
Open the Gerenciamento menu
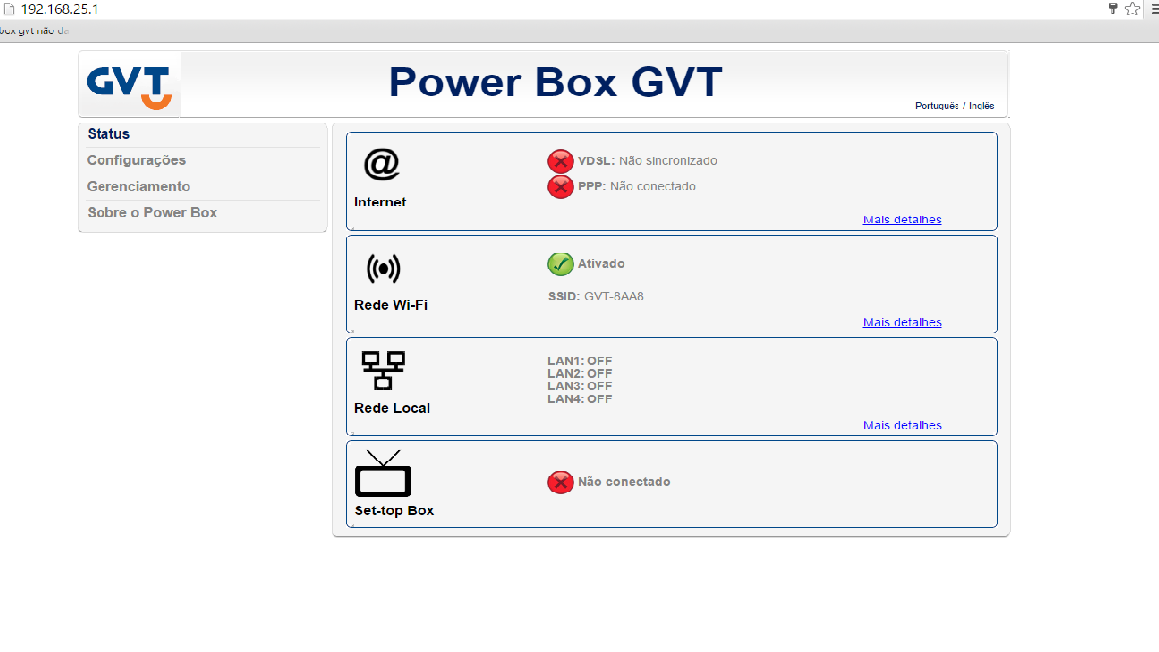point(138,186)
